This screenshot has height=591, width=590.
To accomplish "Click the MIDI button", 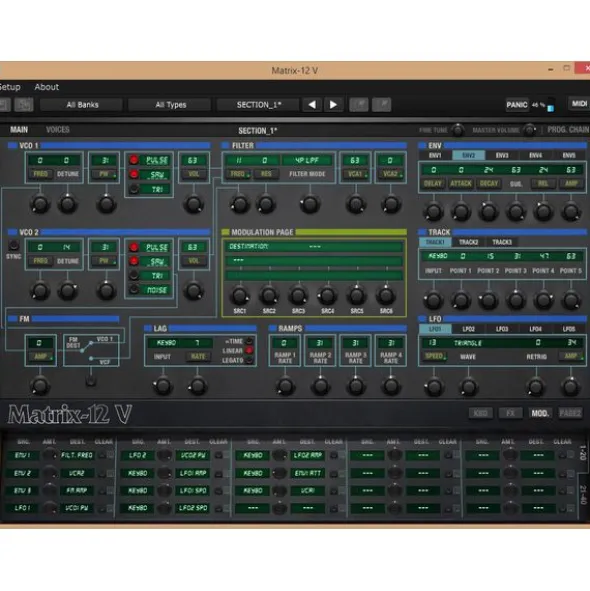I will [579, 103].
